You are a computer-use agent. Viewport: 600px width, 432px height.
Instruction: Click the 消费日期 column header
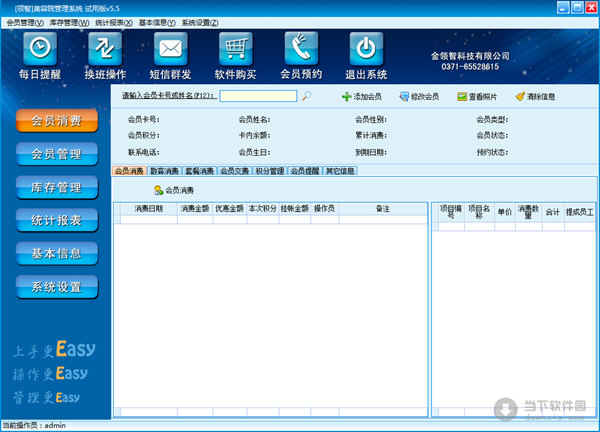149,209
